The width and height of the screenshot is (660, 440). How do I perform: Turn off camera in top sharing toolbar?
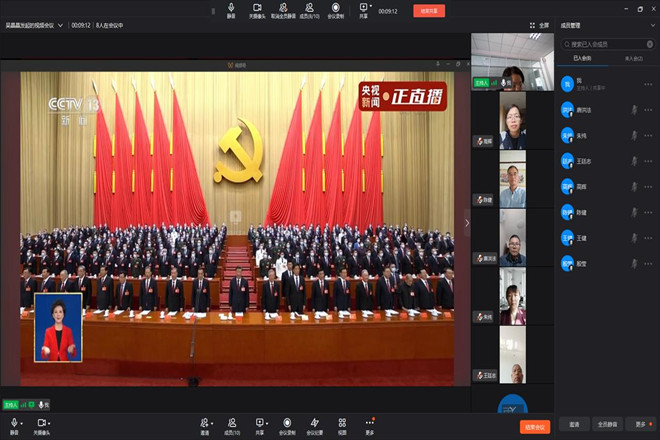pos(257,10)
